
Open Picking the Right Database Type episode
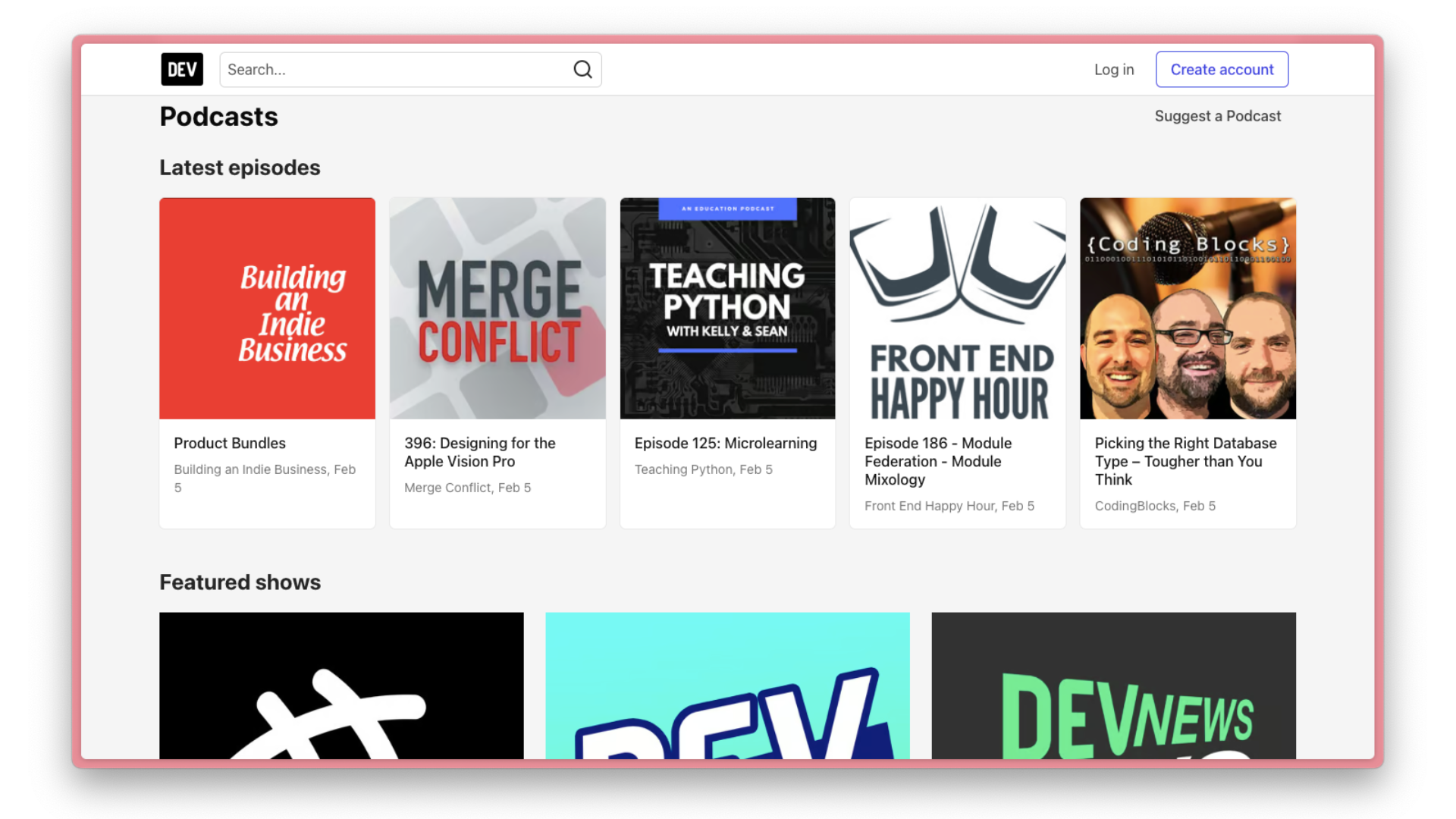(x=1185, y=461)
